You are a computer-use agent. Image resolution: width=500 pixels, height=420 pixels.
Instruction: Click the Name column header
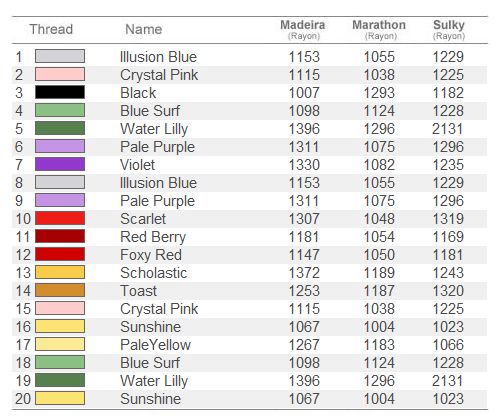pyautogui.click(x=144, y=29)
